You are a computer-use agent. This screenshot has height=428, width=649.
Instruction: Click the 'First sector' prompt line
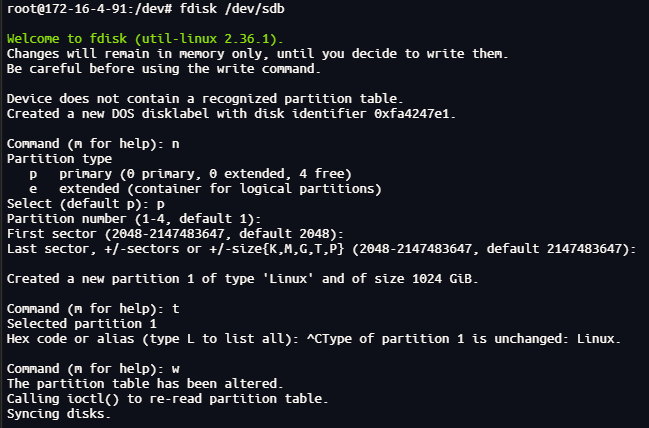point(175,233)
